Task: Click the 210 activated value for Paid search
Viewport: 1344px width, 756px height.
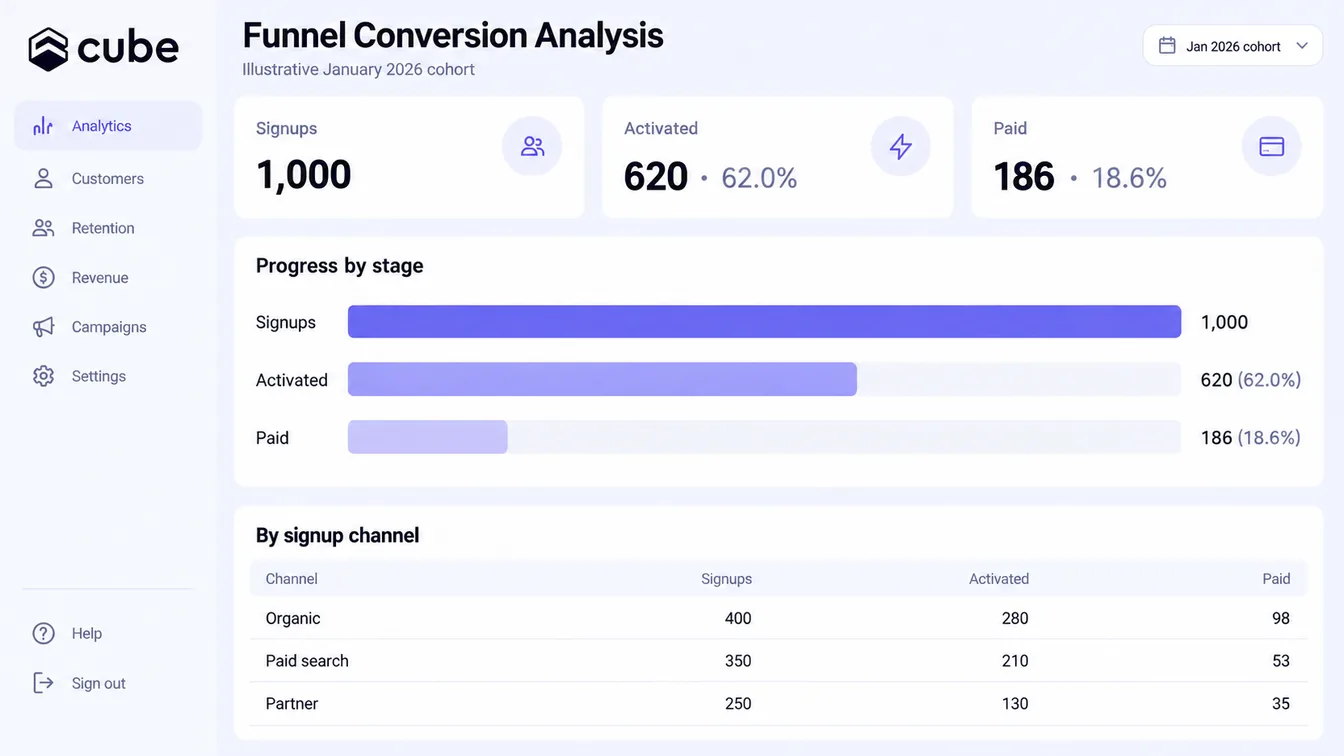Action: 1015,661
